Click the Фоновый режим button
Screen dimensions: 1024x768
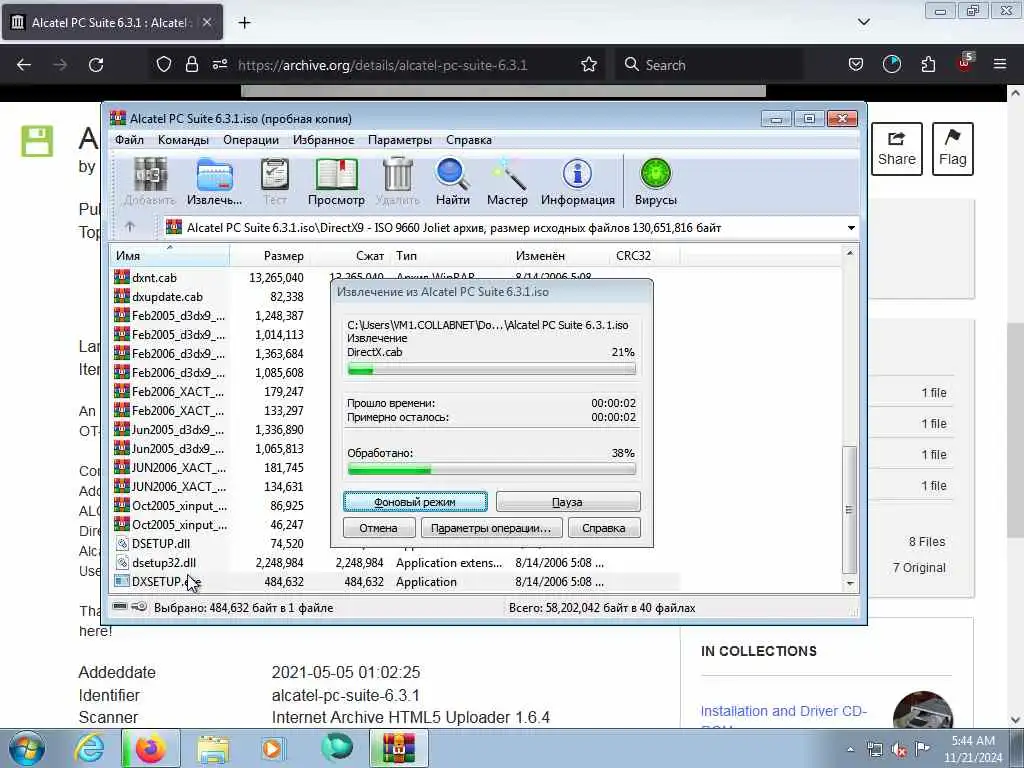click(x=415, y=502)
